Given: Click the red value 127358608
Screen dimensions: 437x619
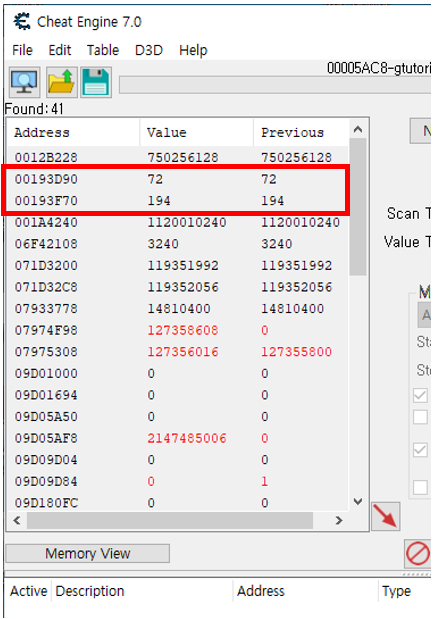Looking at the screenshot, I should point(183,330).
